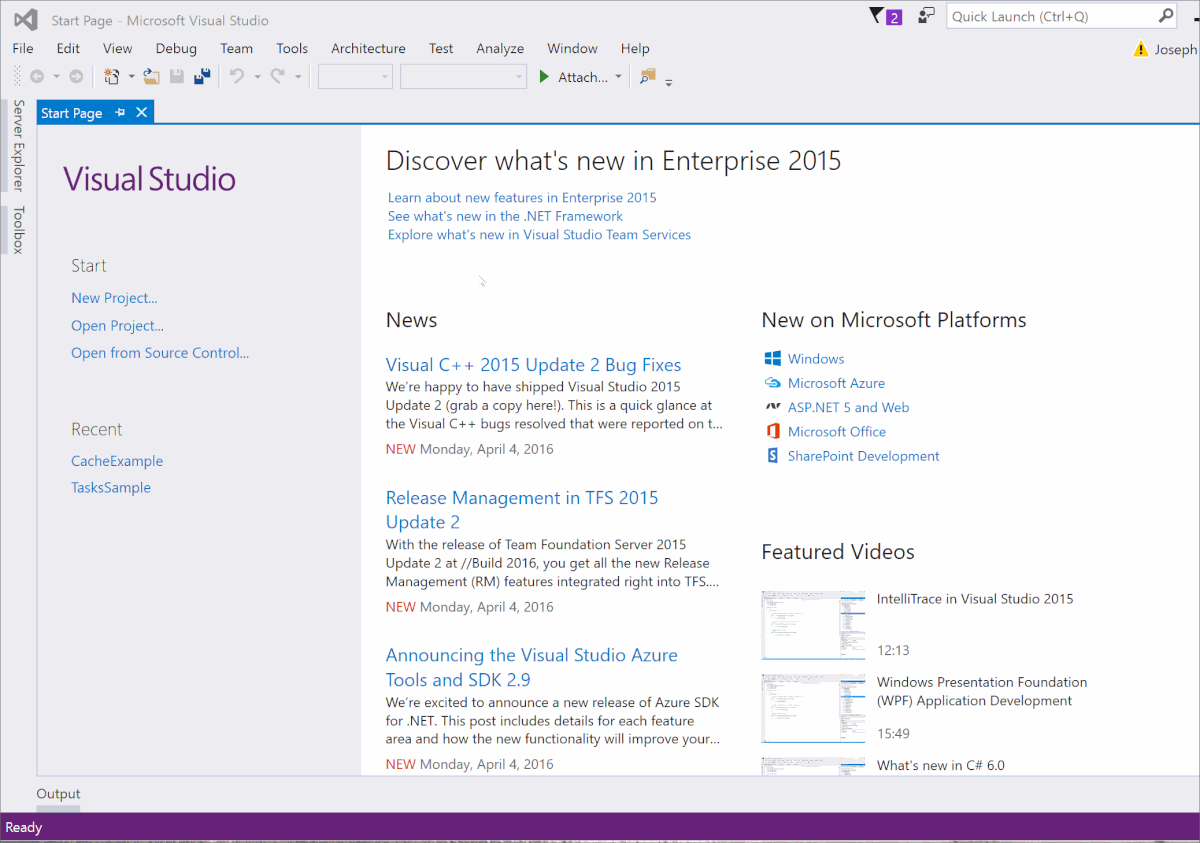The image size is (1200, 843).
Task: Click Explore Visual Studio Team Services link
Action: pos(539,235)
